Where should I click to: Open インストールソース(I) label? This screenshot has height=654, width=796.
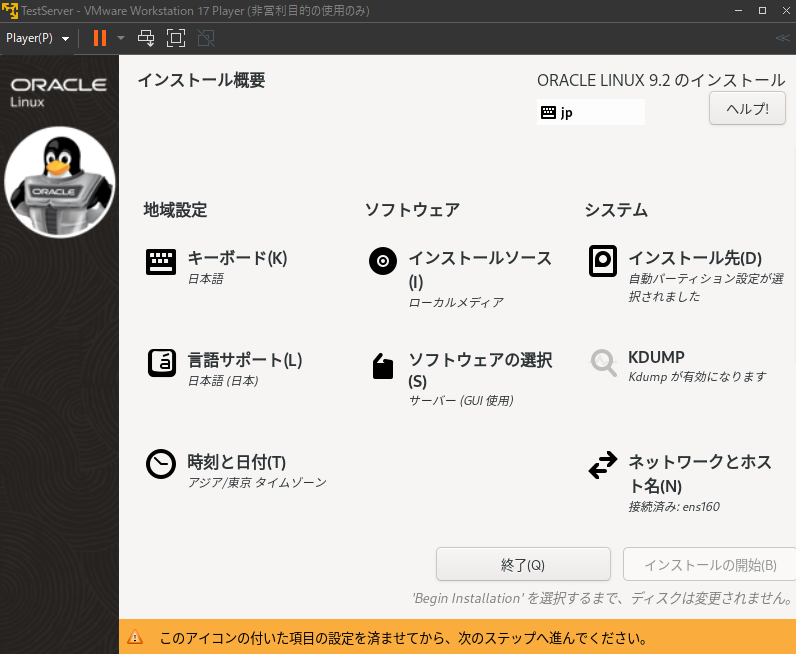pos(480,270)
